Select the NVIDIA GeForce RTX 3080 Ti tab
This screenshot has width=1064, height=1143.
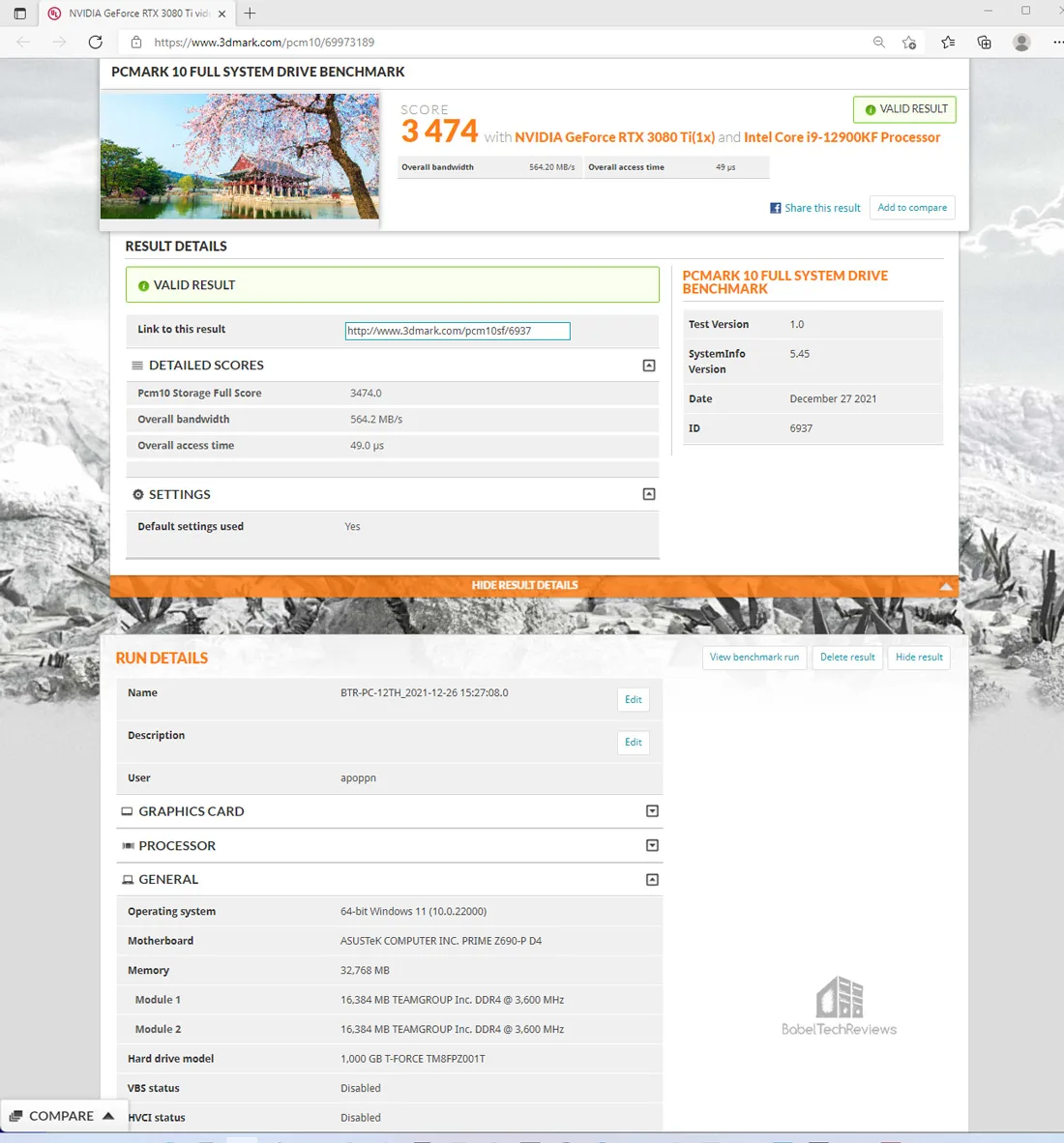tap(137, 14)
